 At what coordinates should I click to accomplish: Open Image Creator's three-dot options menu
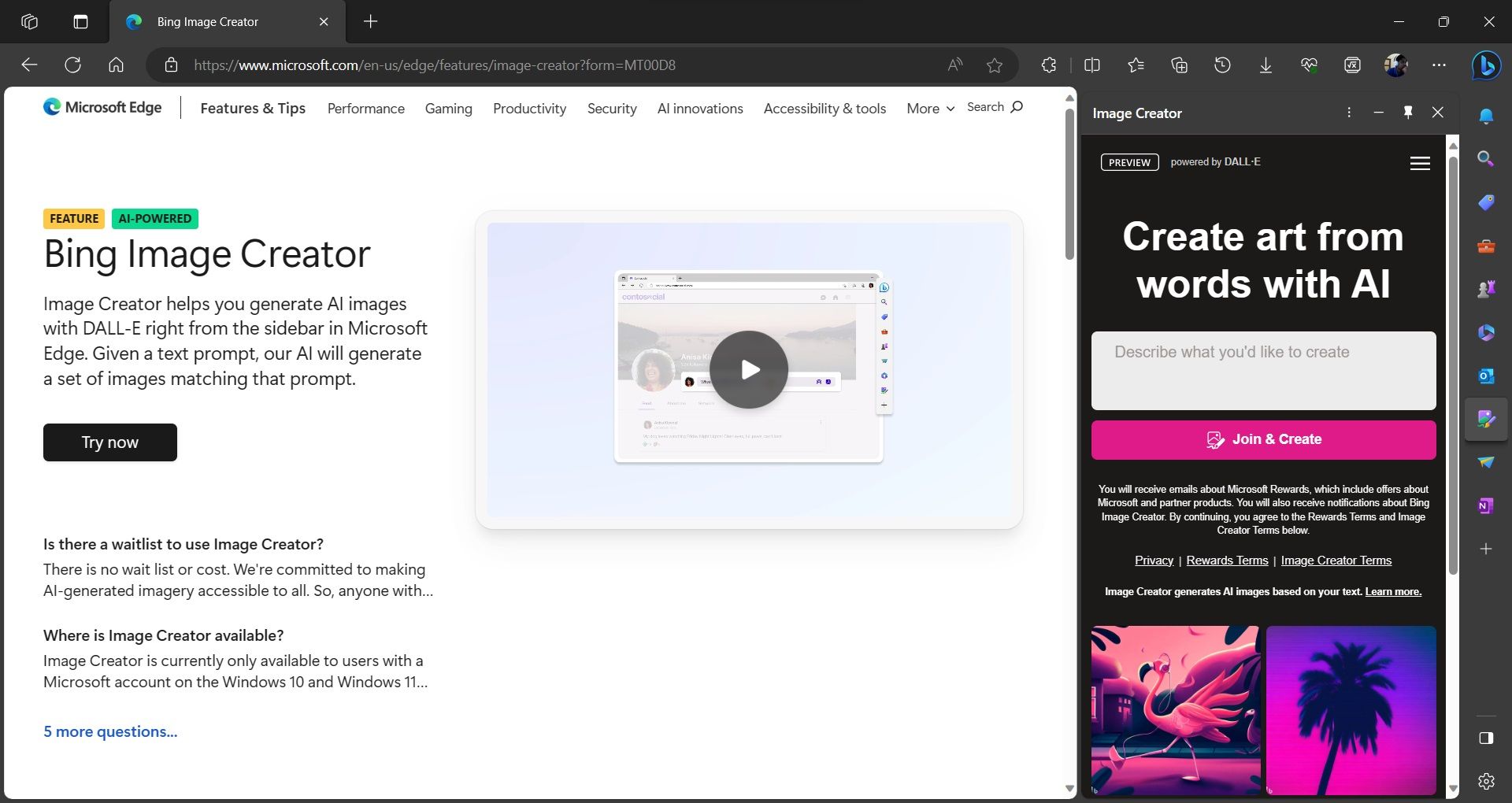coord(1348,113)
